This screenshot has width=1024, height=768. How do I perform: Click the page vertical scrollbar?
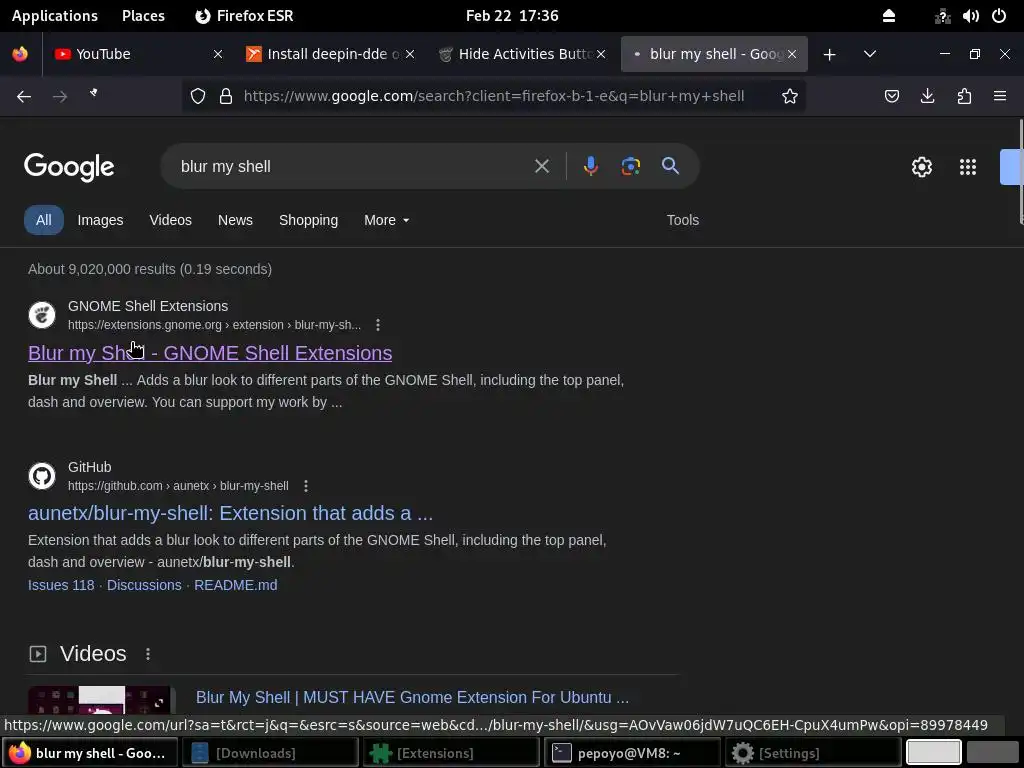tap(1021, 172)
